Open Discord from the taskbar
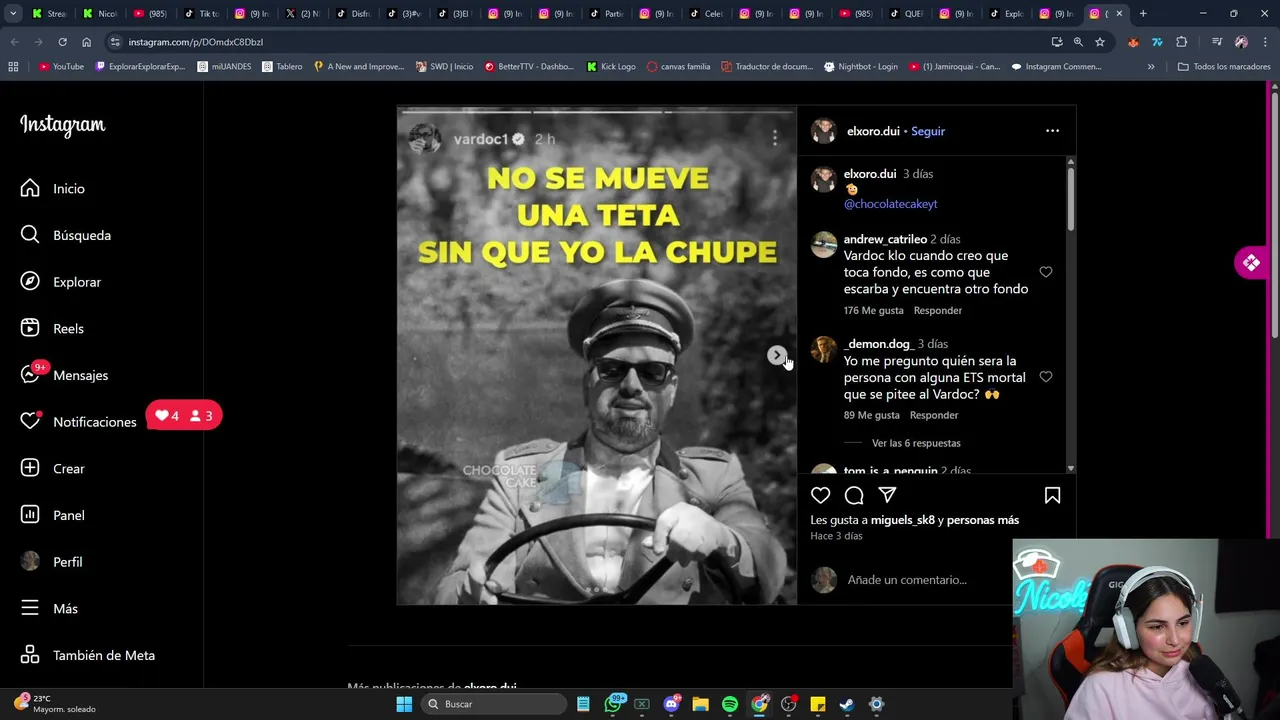 point(672,704)
